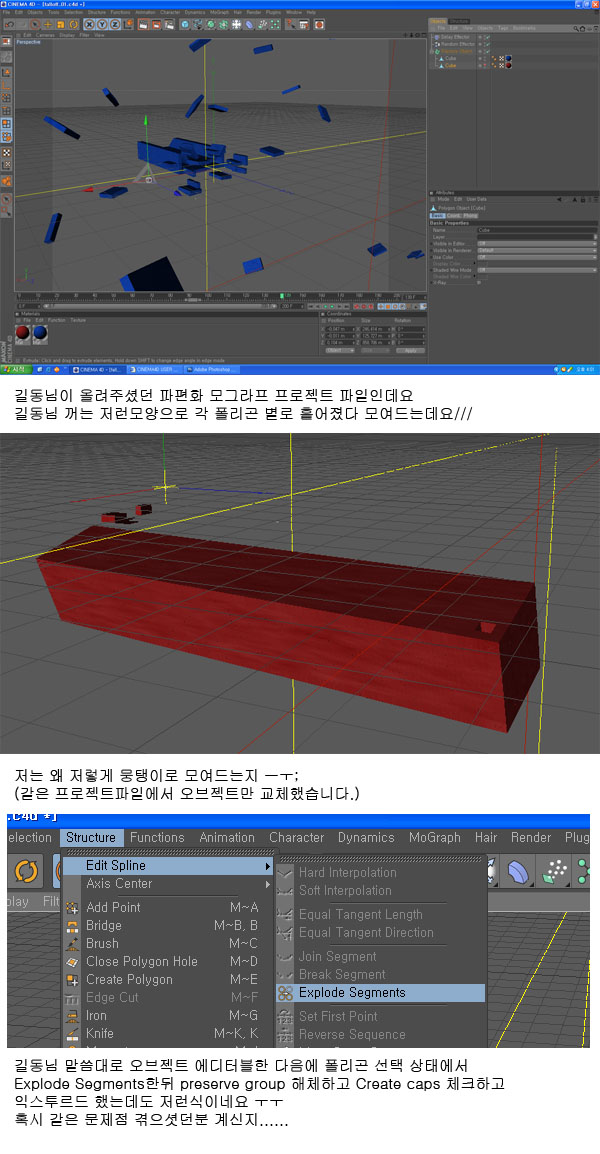Open Hair menu in zoomed screenshot
Viewport: 600px width, 1154px height.
pos(486,838)
